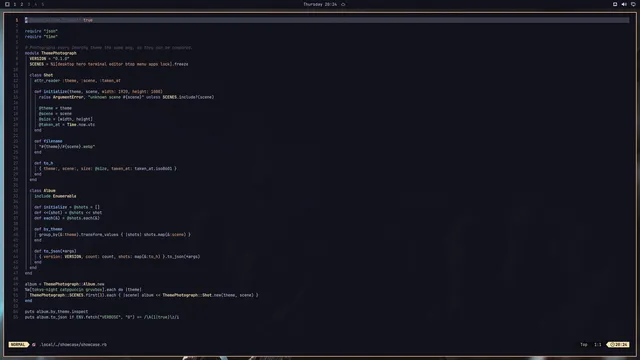
Task: Click the rightmost top-bar tray icon
Action: point(633,4)
